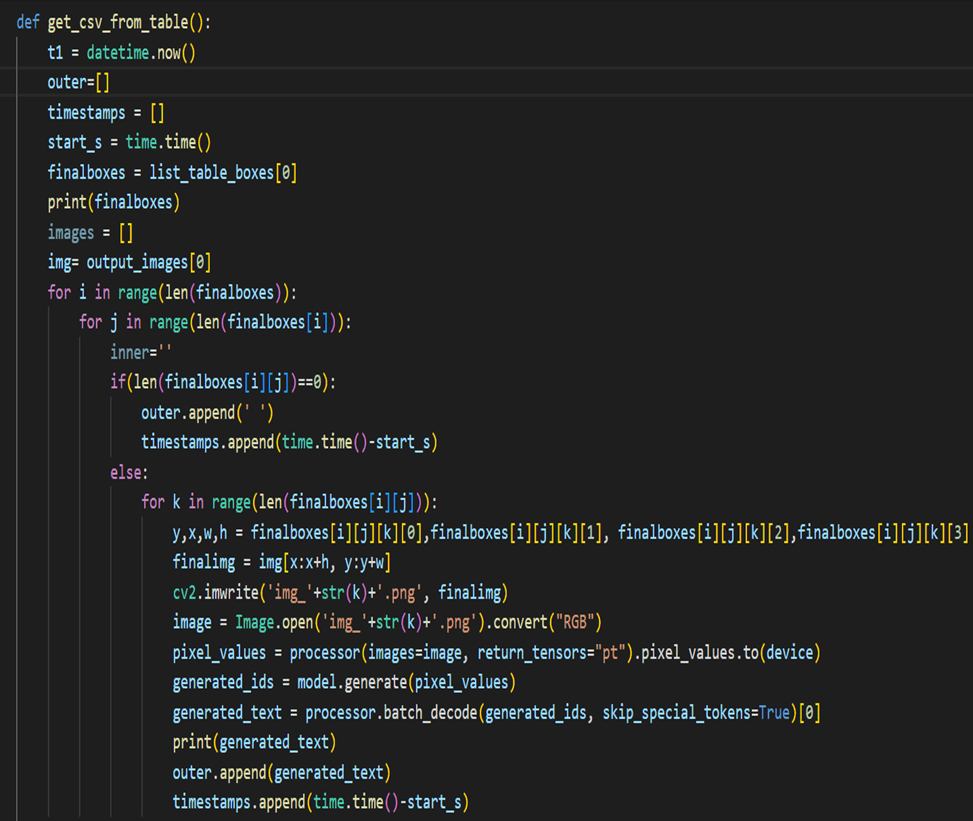Click the last timestamps.append line
Viewport: 973px width, 821px height.
click(321, 802)
